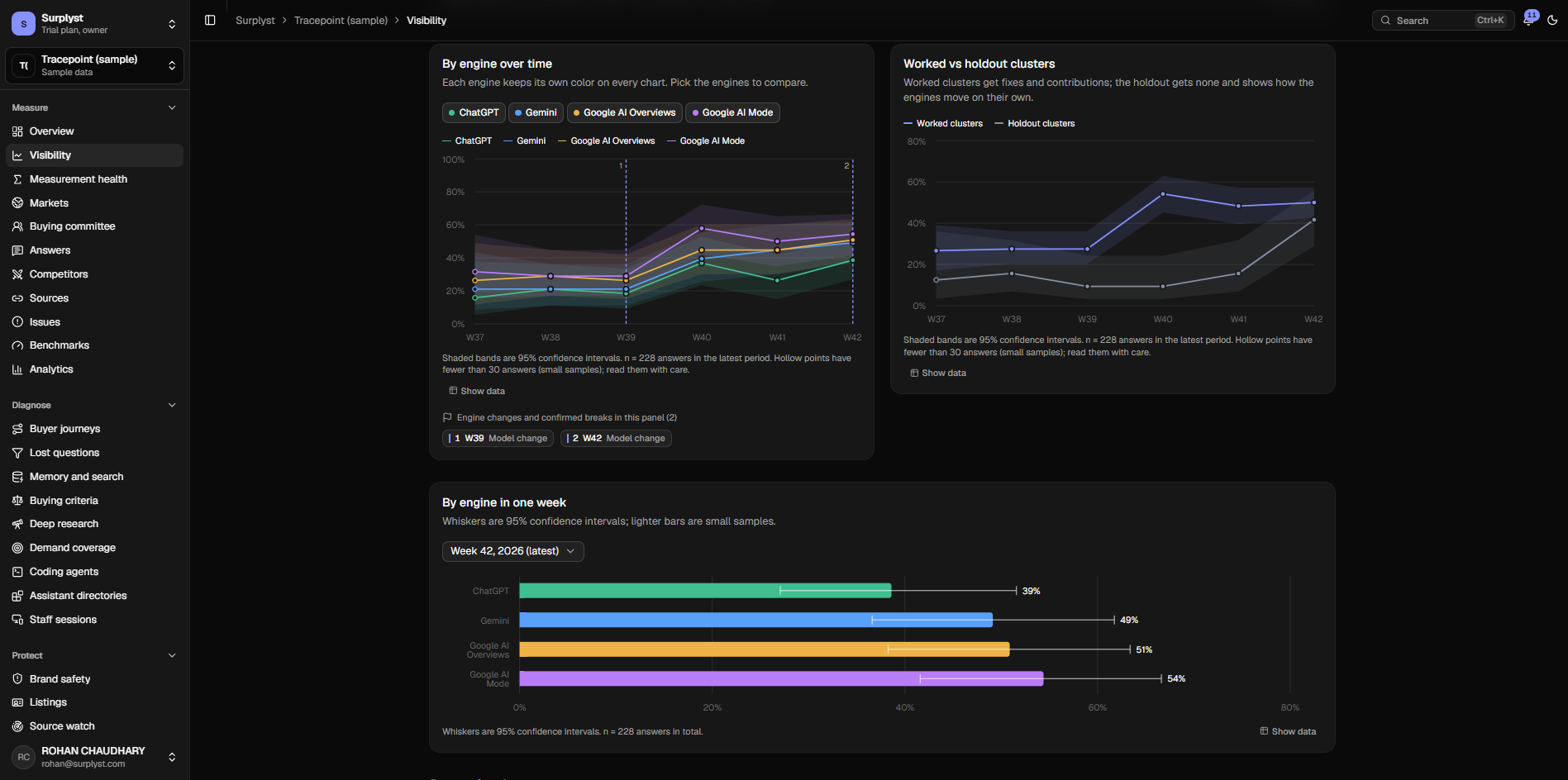This screenshot has width=1568, height=780.
Task: Show data under Worked vs holdout clusters
Action: click(x=938, y=373)
